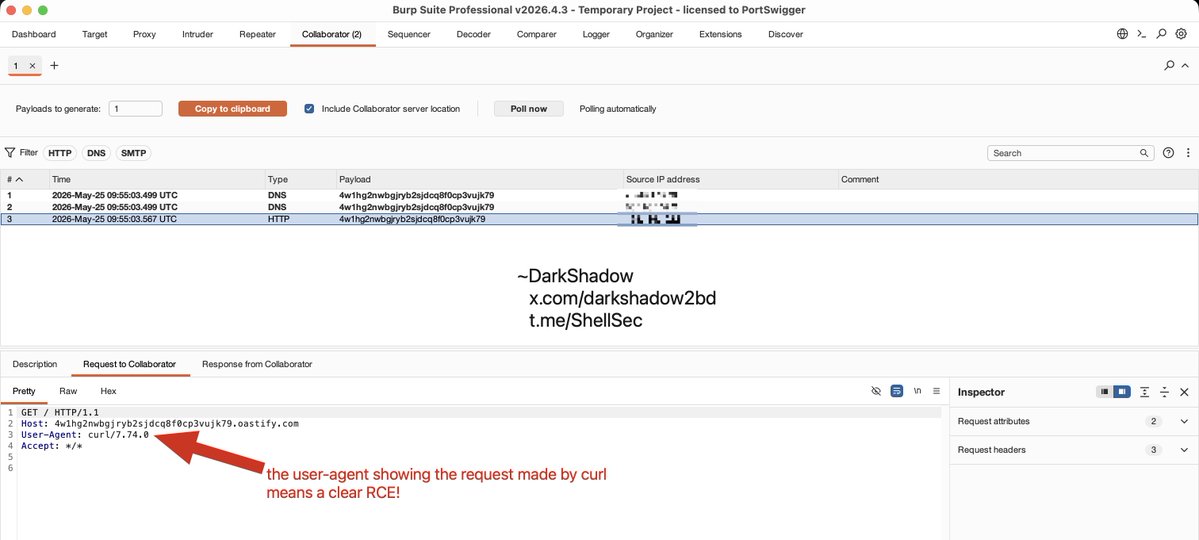Click the search icon in the Collaborator tab row
1199x540 pixels.
coord(1169,66)
